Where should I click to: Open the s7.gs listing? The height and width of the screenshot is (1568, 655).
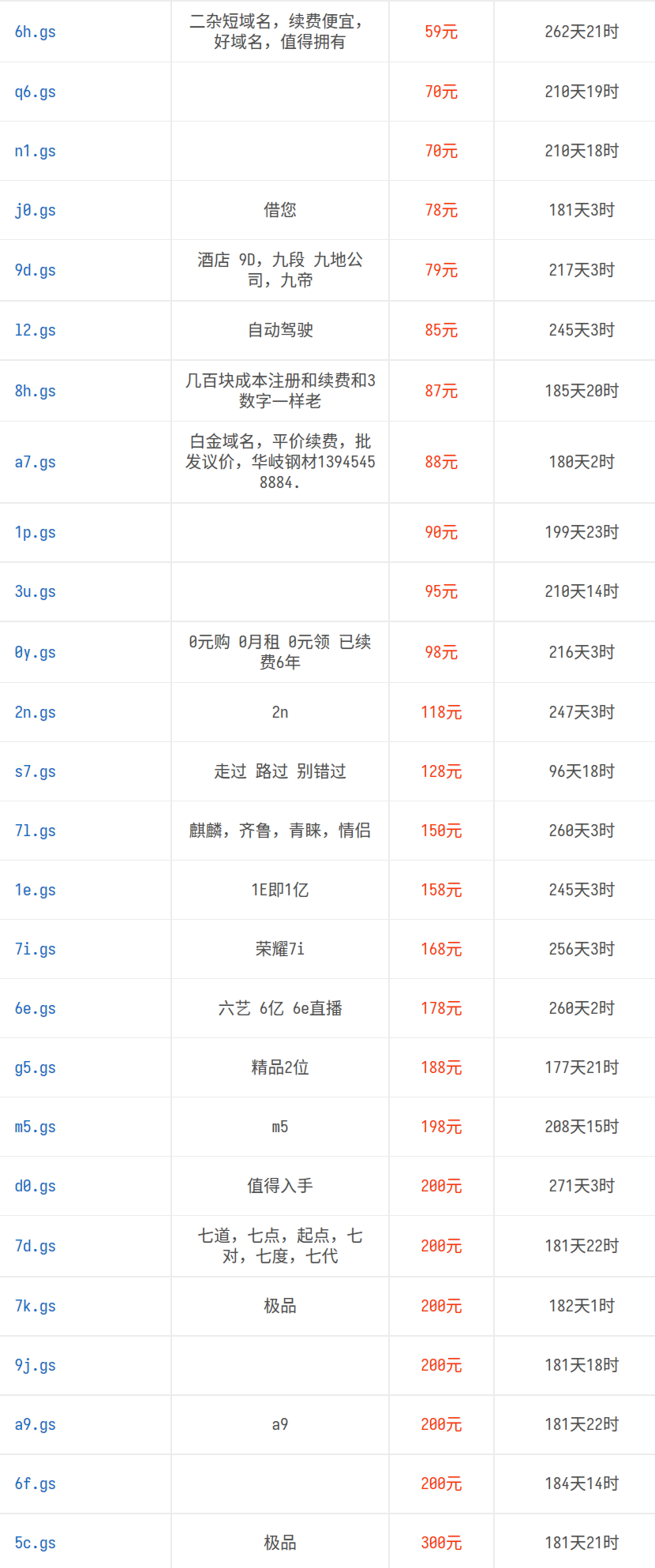tap(36, 771)
